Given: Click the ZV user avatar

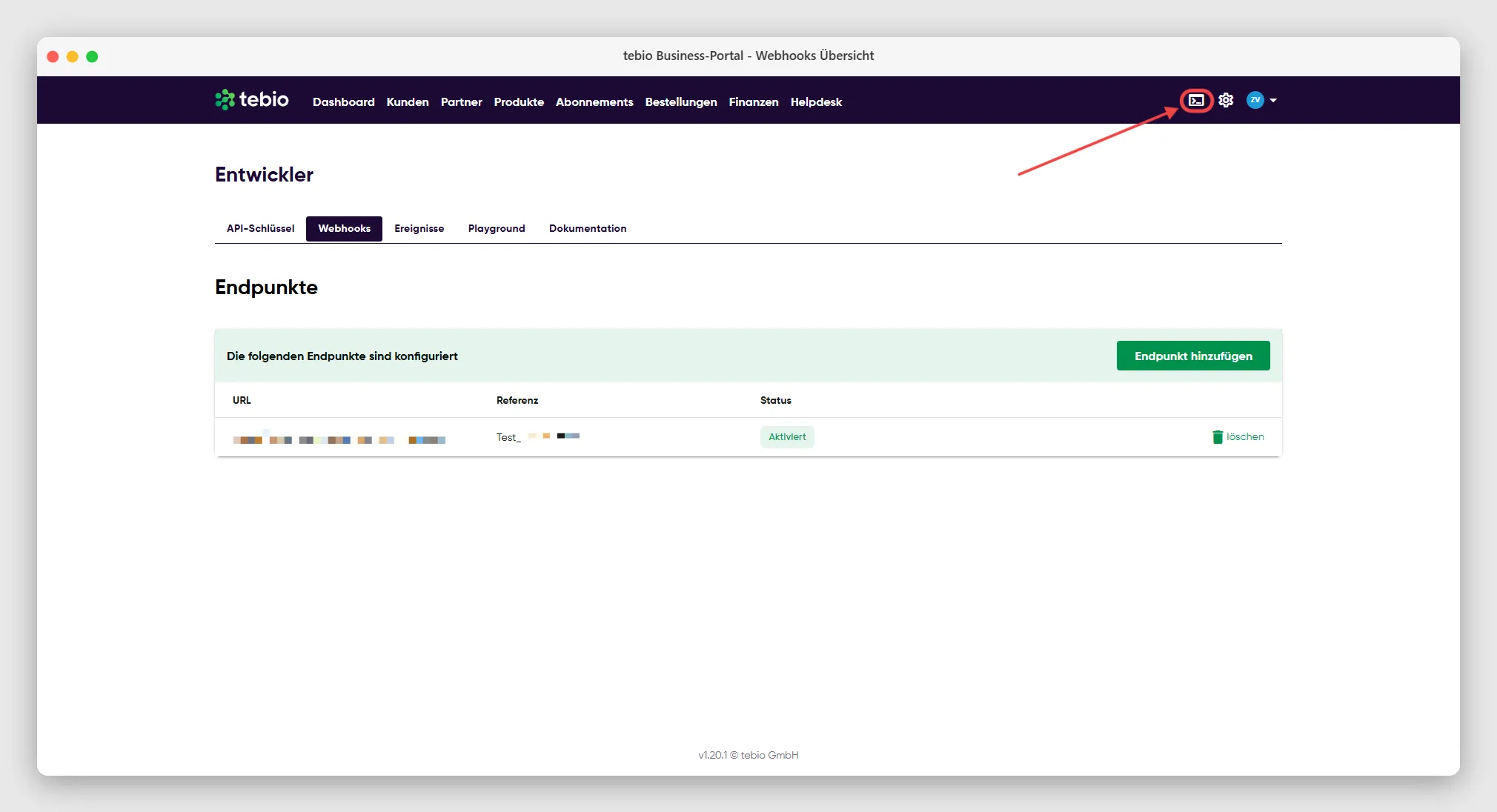Looking at the screenshot, I should (1255, 100).
